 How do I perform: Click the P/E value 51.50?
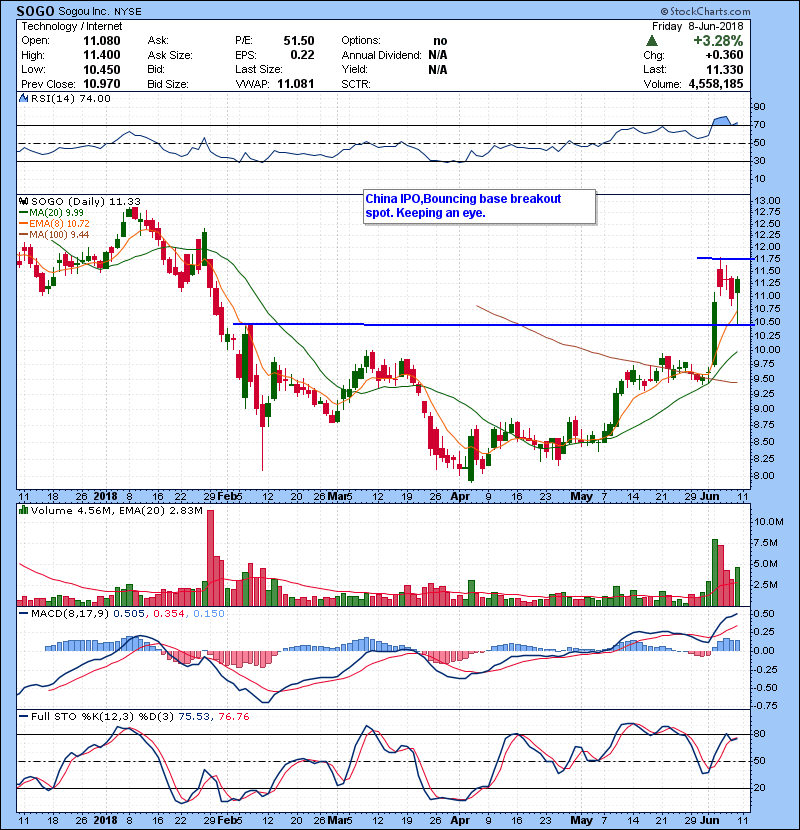[299, 41]
